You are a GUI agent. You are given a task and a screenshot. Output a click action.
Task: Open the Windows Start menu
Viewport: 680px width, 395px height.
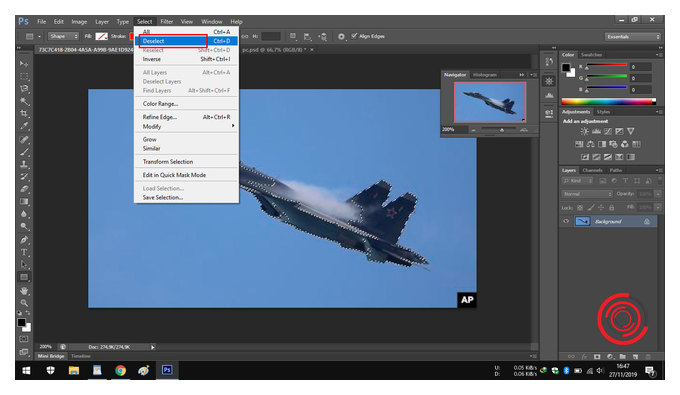click(x=26, y=370)
